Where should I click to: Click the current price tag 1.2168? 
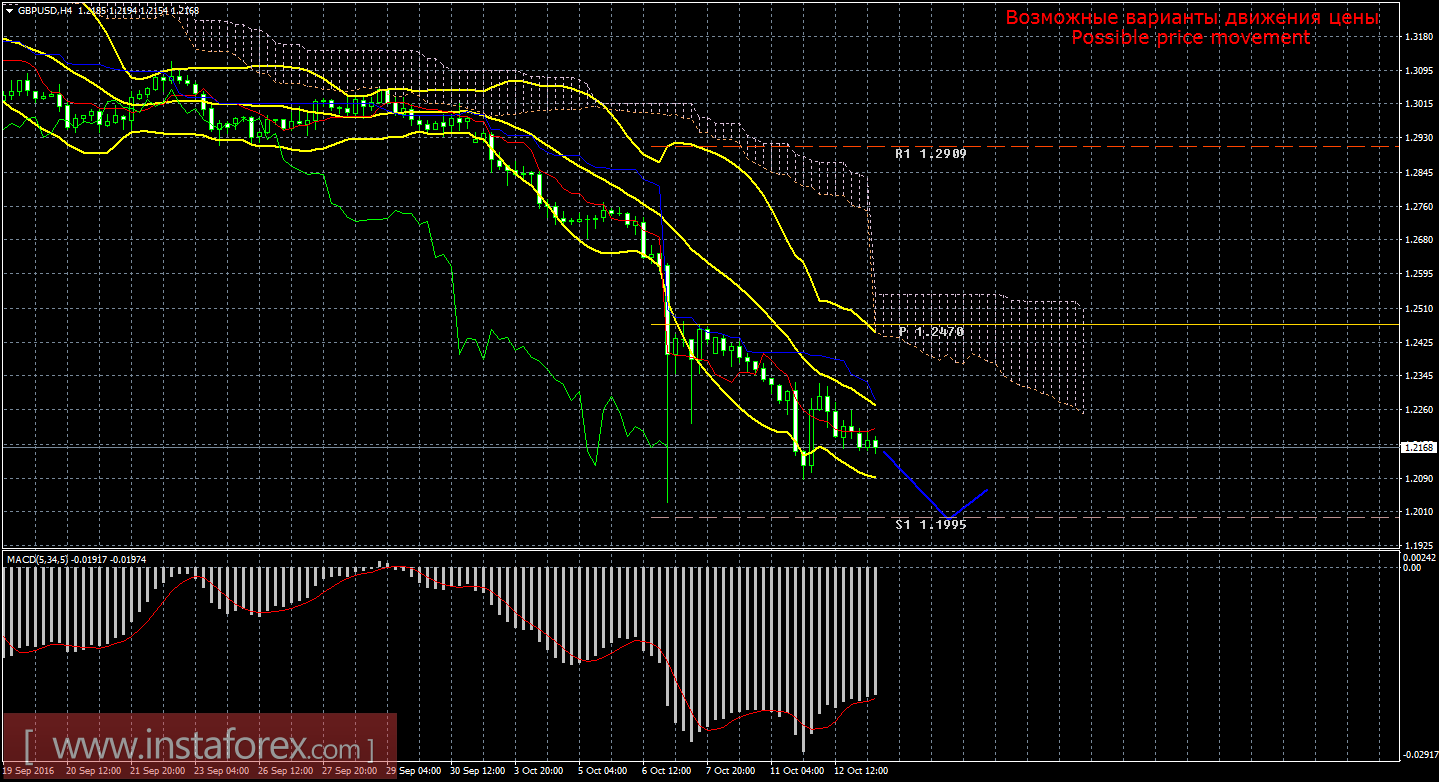tap(1419, 447)
